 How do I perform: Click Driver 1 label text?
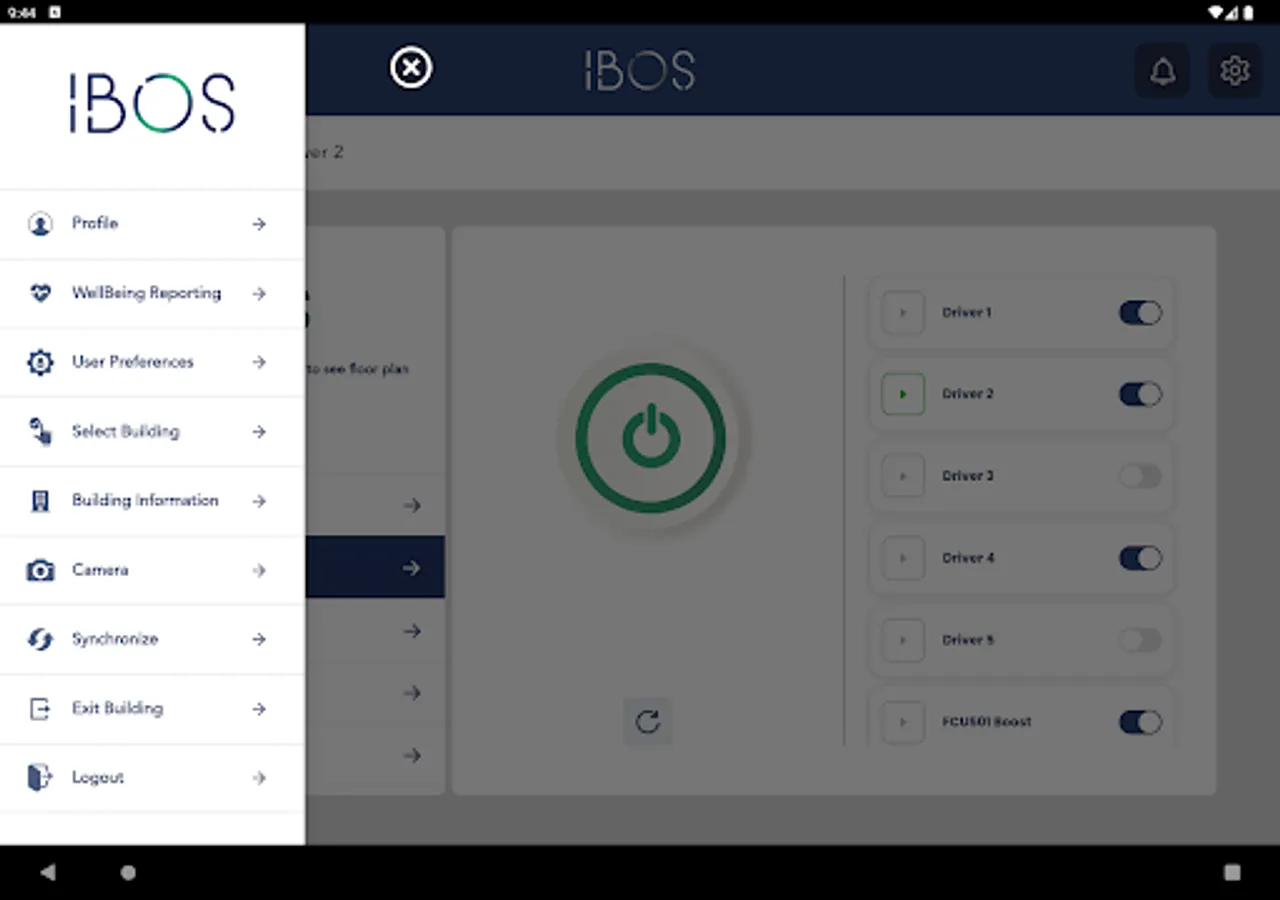tap(967, 313)
